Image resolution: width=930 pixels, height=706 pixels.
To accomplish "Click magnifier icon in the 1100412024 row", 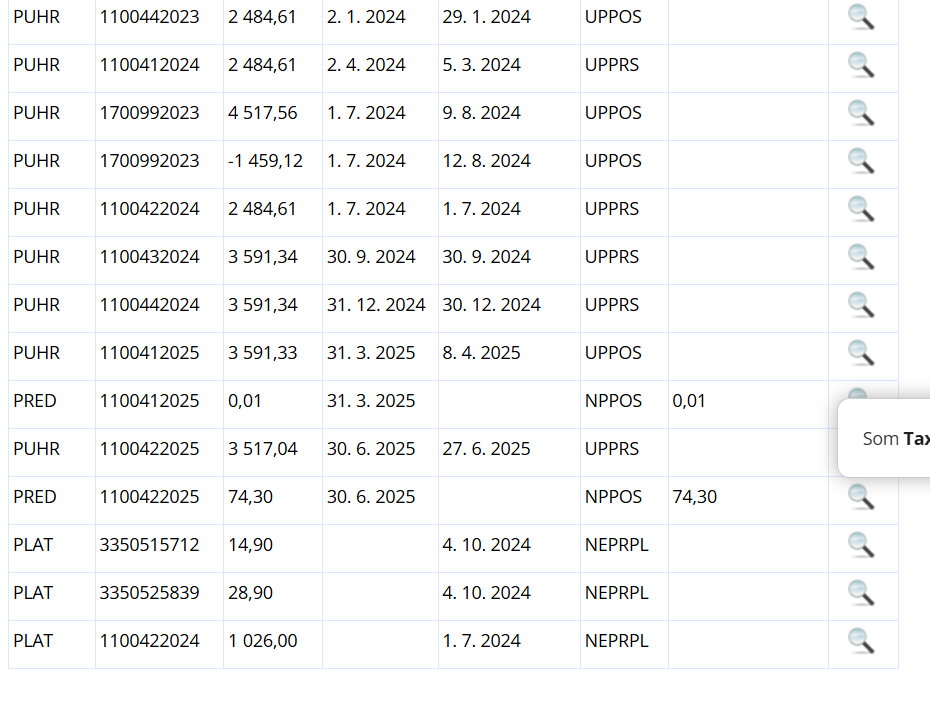I will (861, 65).
